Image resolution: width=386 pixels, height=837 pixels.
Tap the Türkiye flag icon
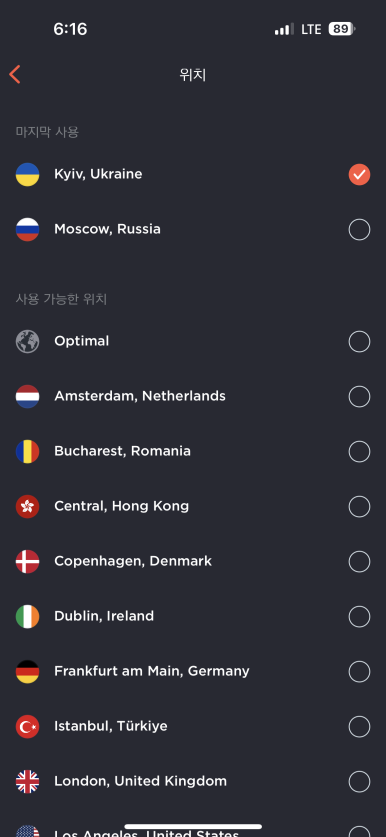(x=27, y=727)
